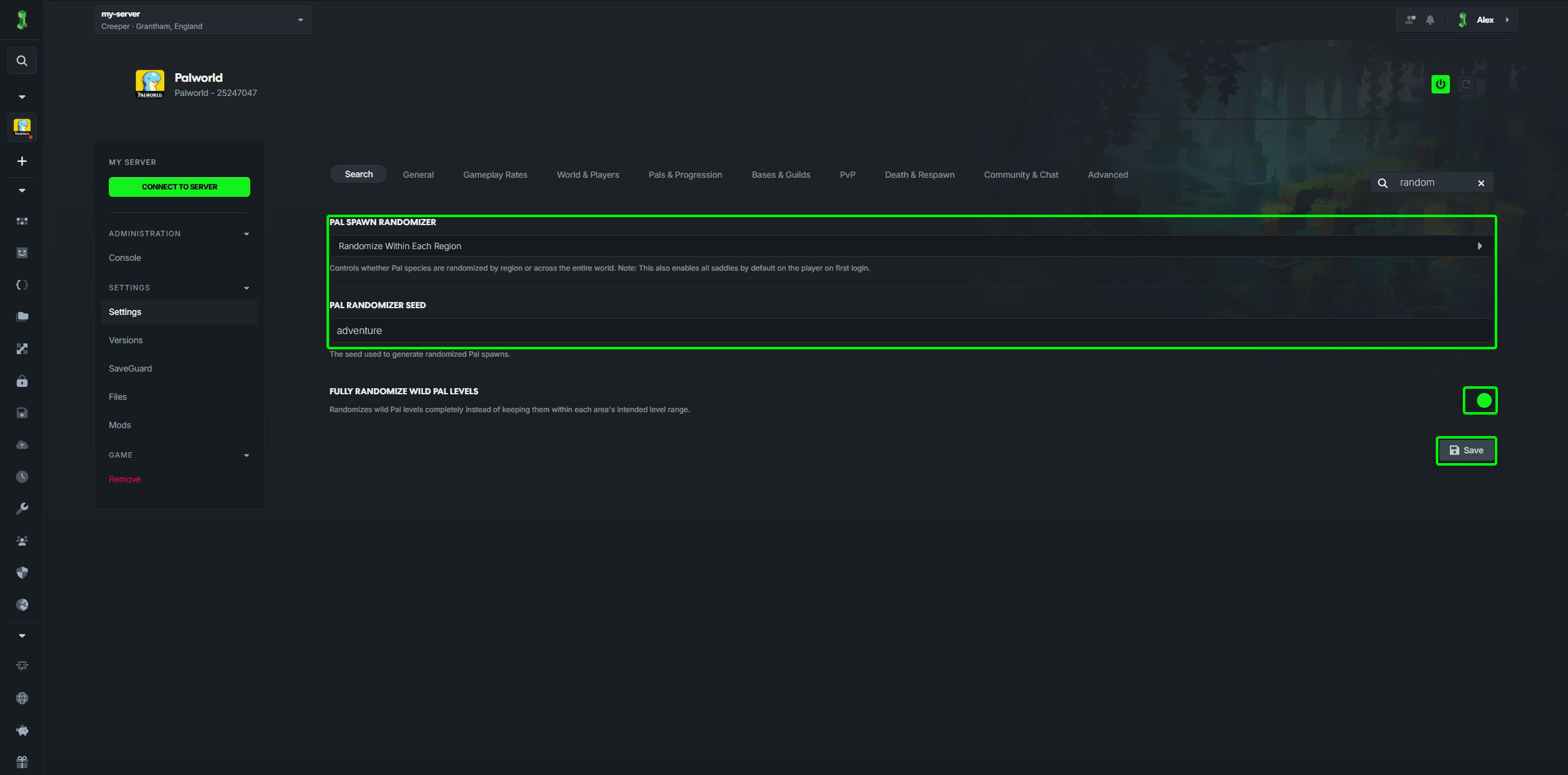The height and width of the screenshot is (775, 1568).
Task: Open the Console link
Action: [125, 258]
